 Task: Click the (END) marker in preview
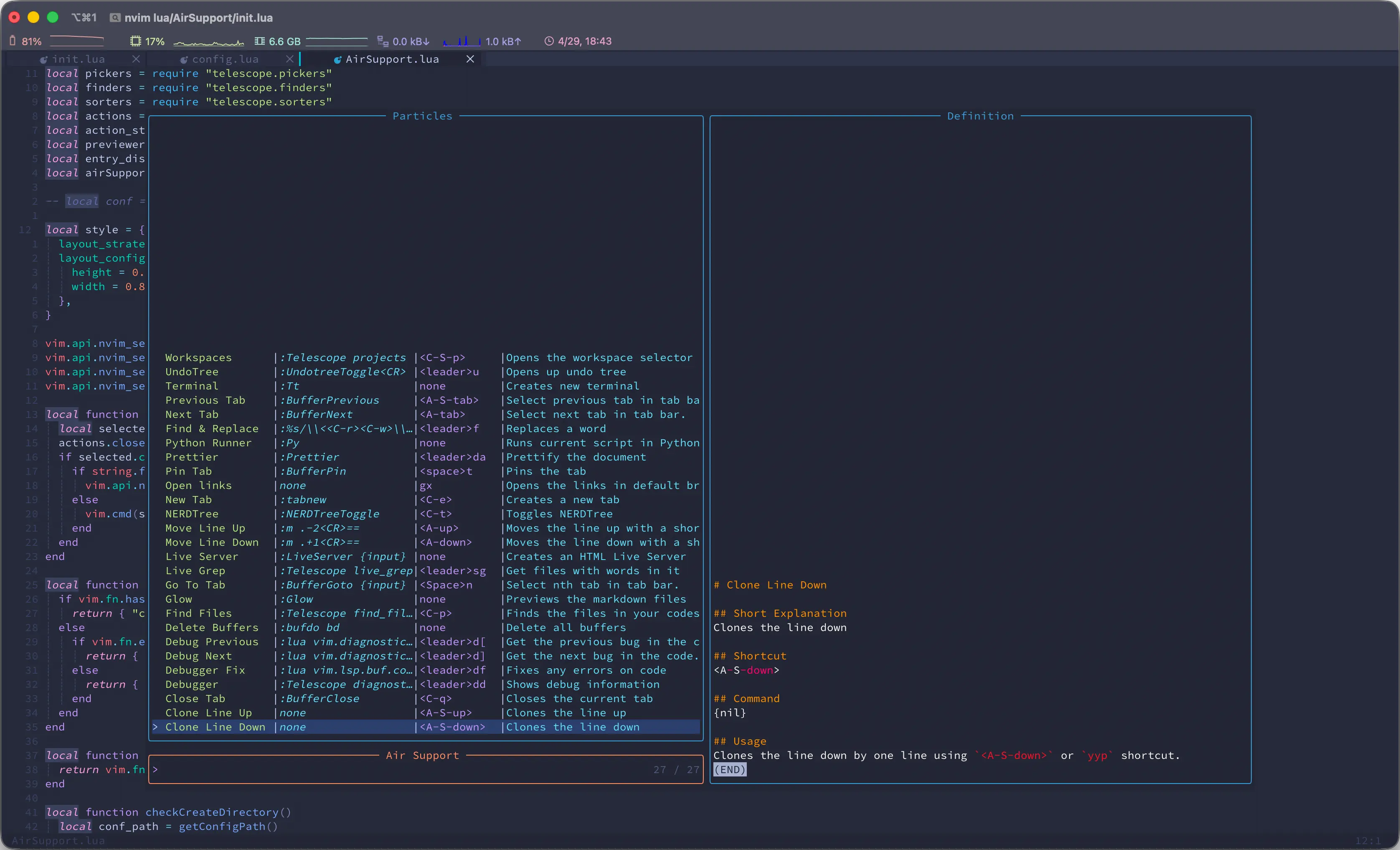(730, 770)
